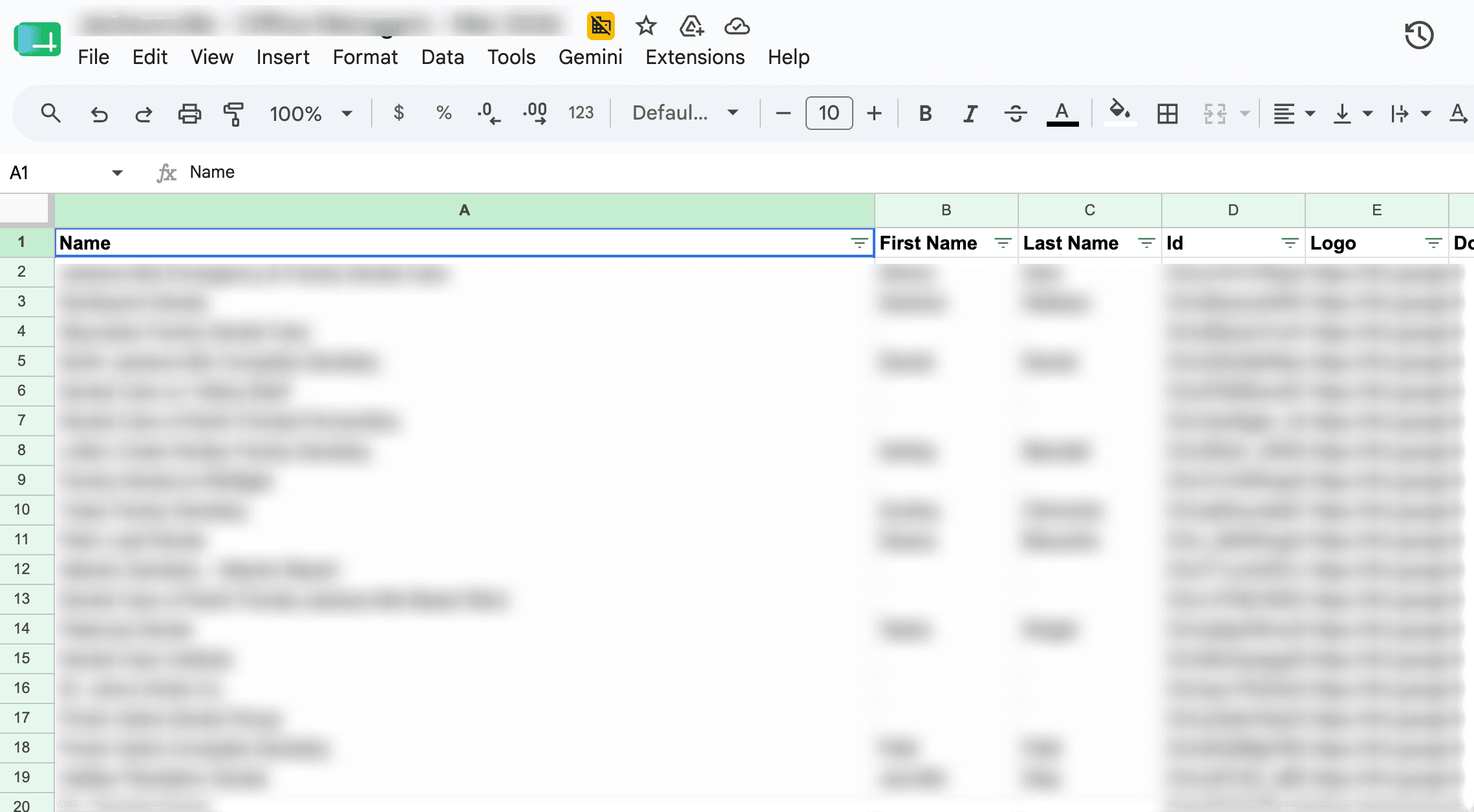Open the Last Name column filter
Viewport: 1474px width, 812px height.
[x=1146, y=243]
